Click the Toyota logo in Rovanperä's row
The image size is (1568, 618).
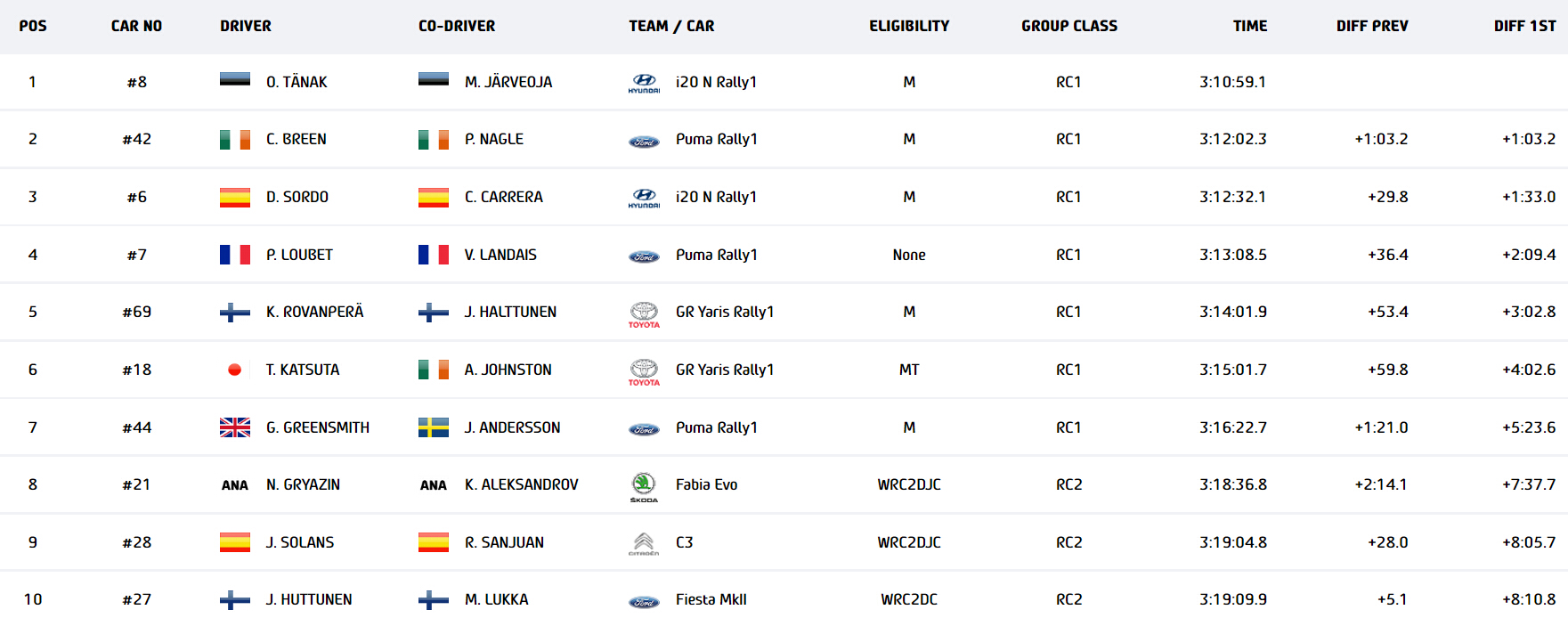644,313
